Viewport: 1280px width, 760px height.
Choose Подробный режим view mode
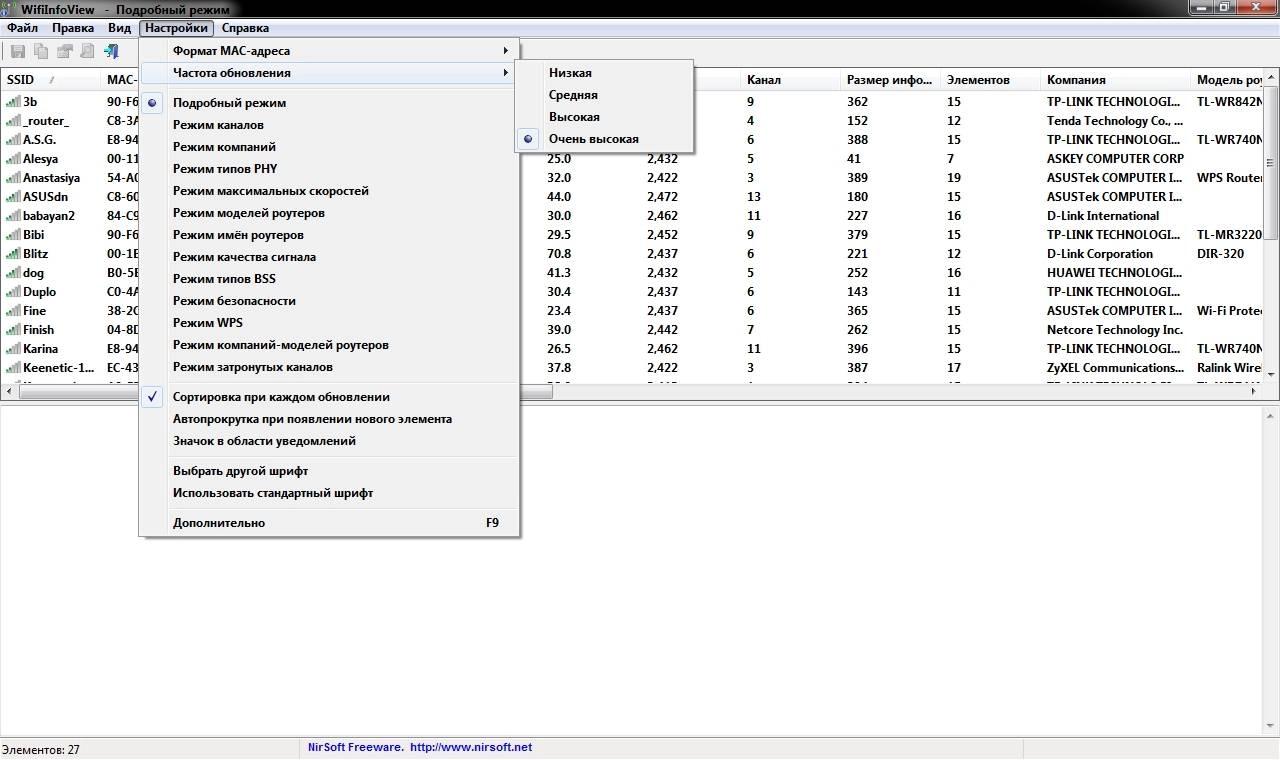(329, 103)
